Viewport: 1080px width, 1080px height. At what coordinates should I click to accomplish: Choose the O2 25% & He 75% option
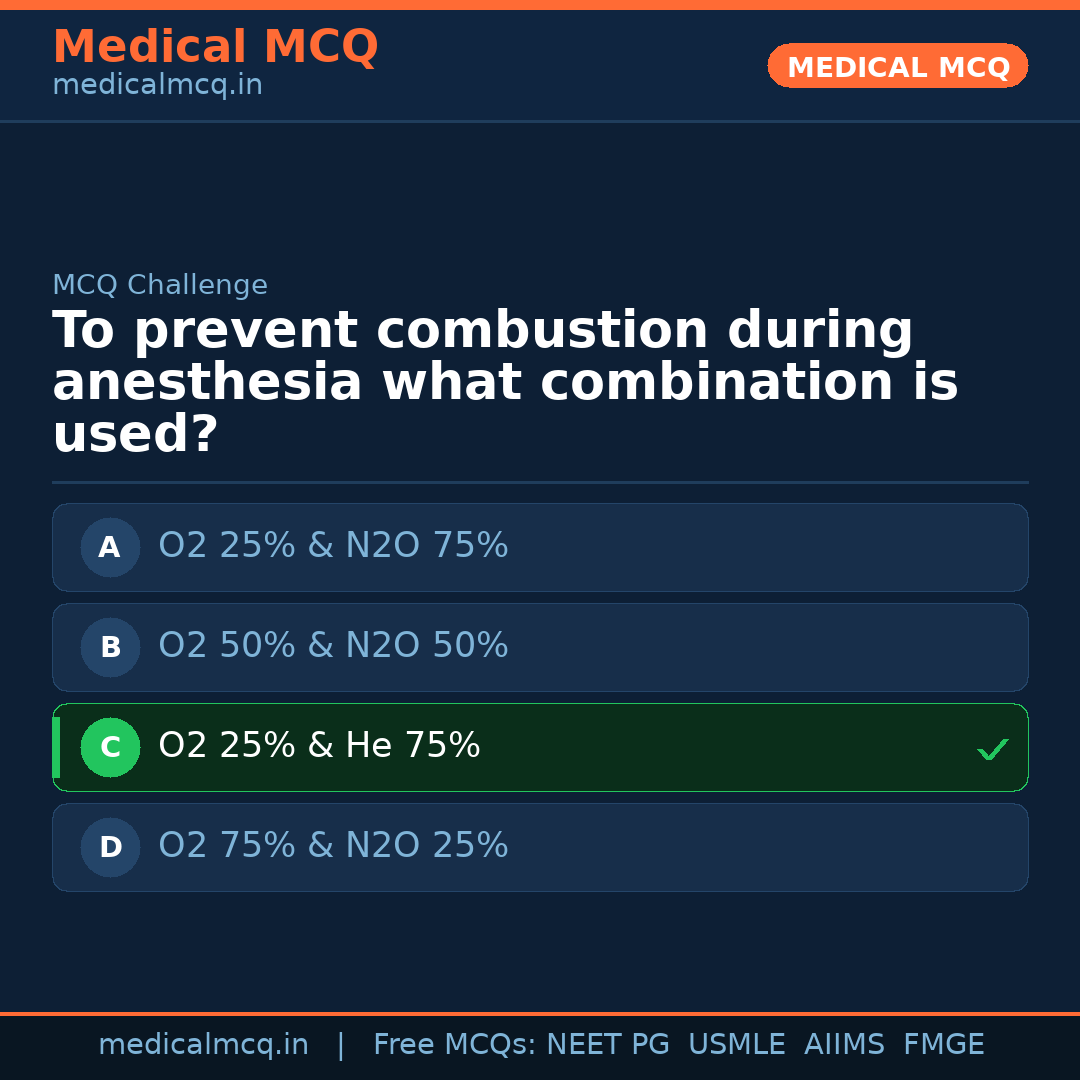319,746
